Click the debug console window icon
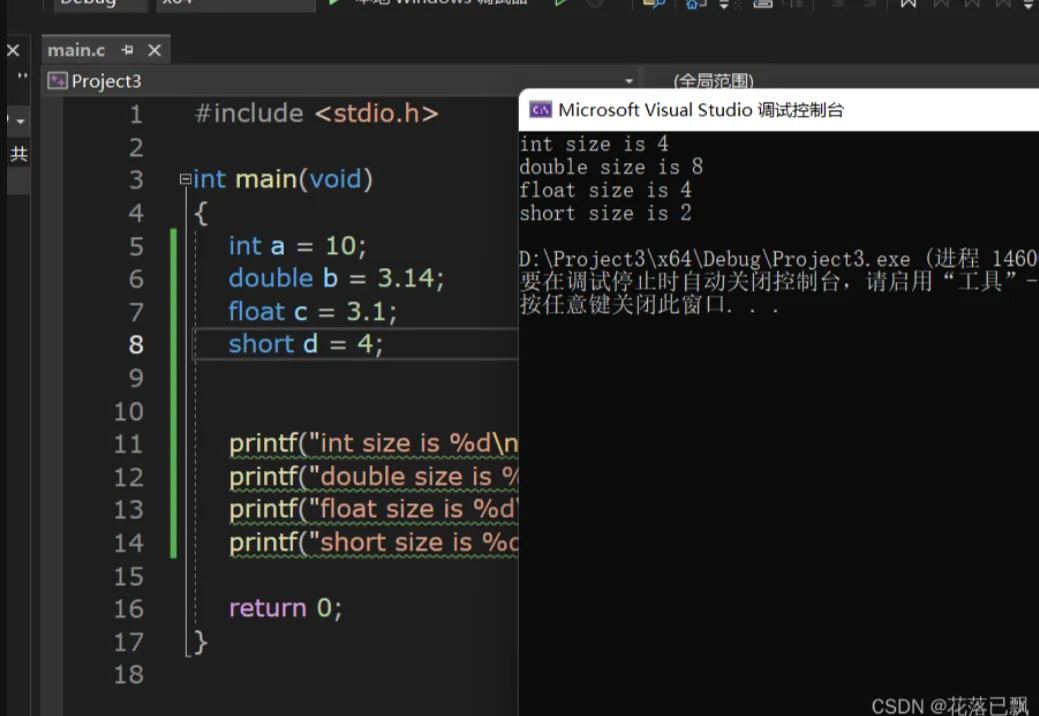This screenshot has width=1039, height=716. click(x=540, y=110)
